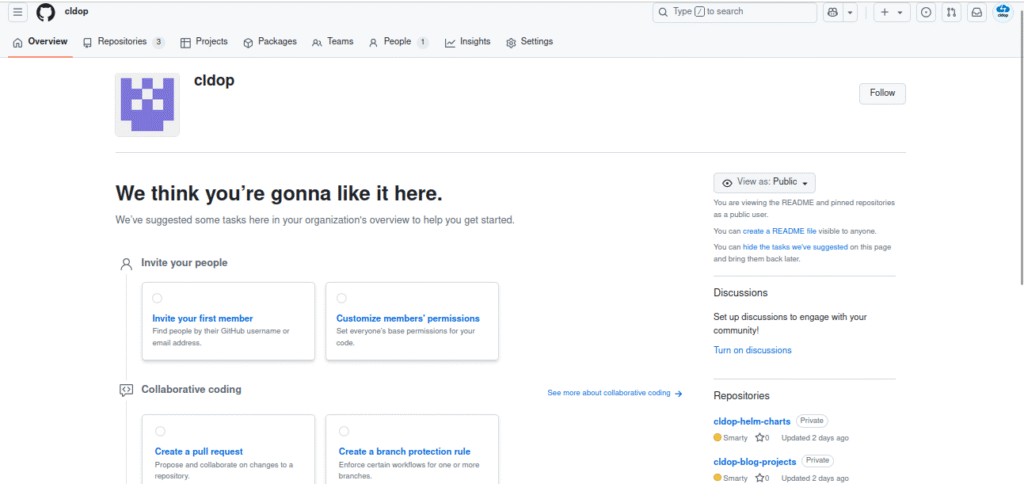The height and width of the screenshot is (484, 1024).
Task: Switch to the Repositories tab
Action: 124,42
